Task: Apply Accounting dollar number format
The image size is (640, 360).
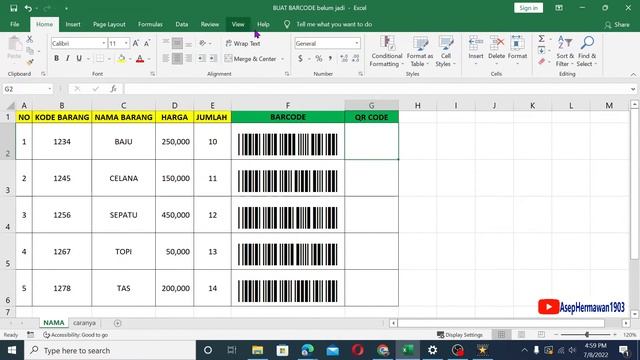Action: pyautogui.click(x=300, y=59)
